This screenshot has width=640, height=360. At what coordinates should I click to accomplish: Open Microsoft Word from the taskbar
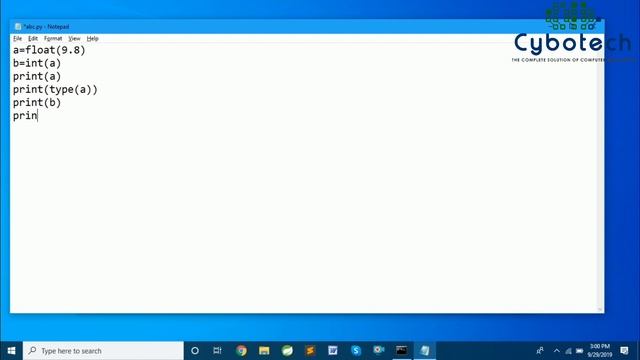point(333,351)
